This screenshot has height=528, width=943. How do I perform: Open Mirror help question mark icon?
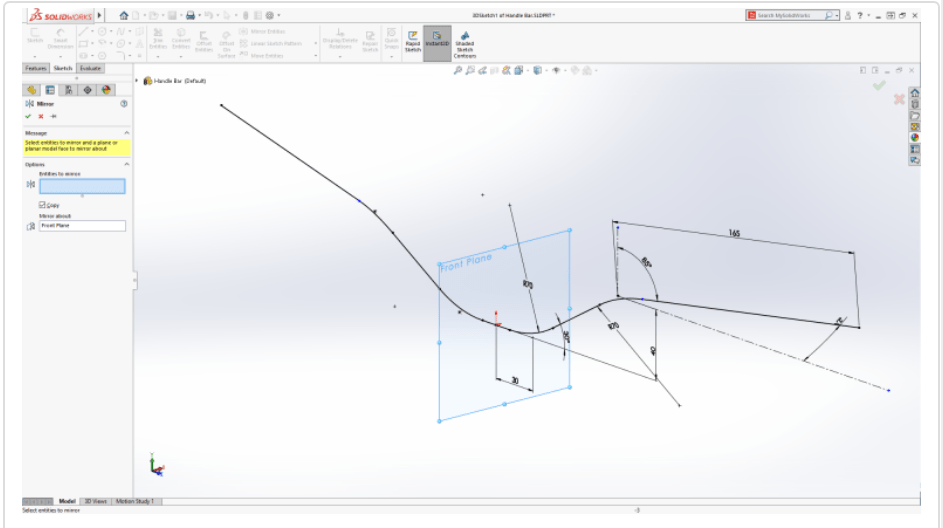[x=124, y=103]
